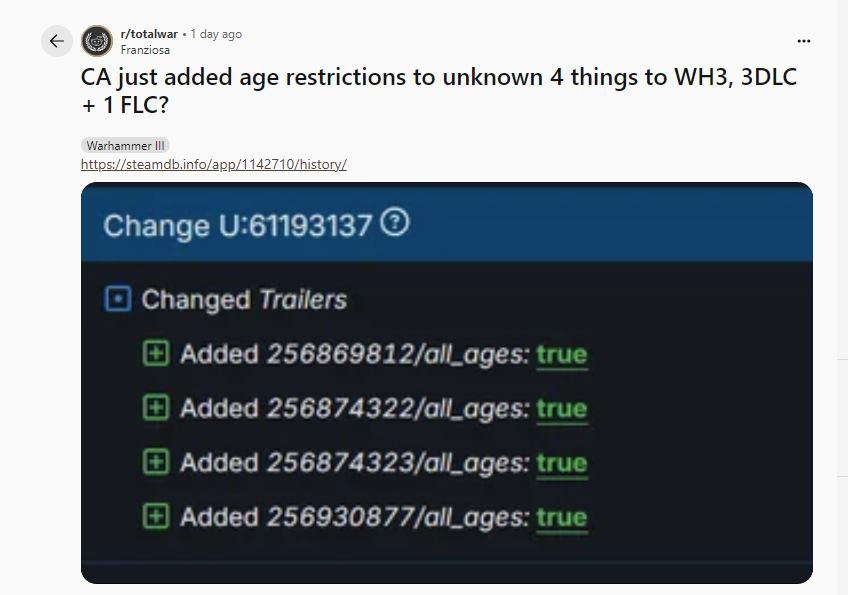This screenshot has width=848, height=595.
Task: Open the r/totalwar community avatar
Action: (x=97, y=41)
